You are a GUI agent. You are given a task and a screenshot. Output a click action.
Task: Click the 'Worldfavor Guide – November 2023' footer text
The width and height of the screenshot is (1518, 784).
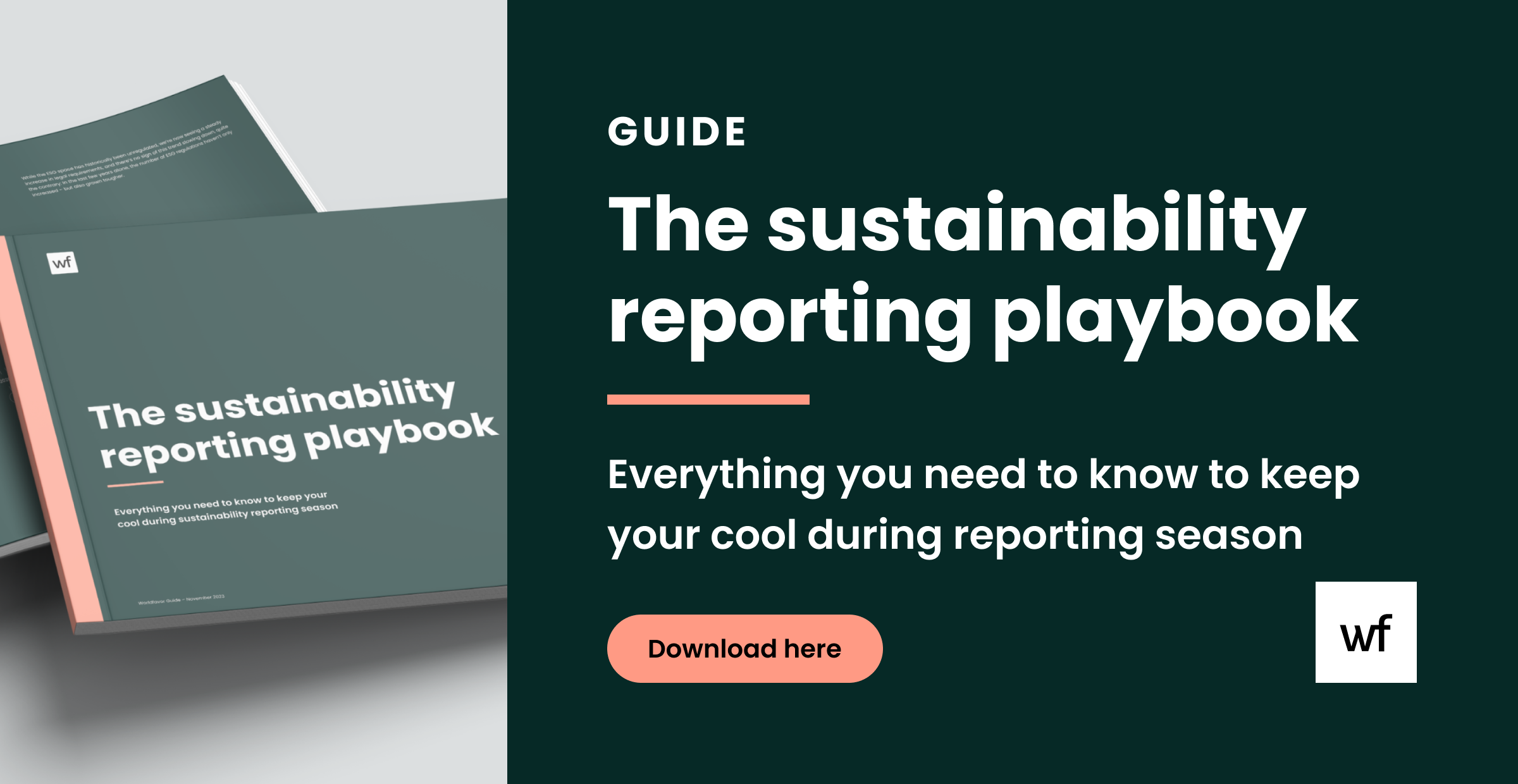coord(181,599)
